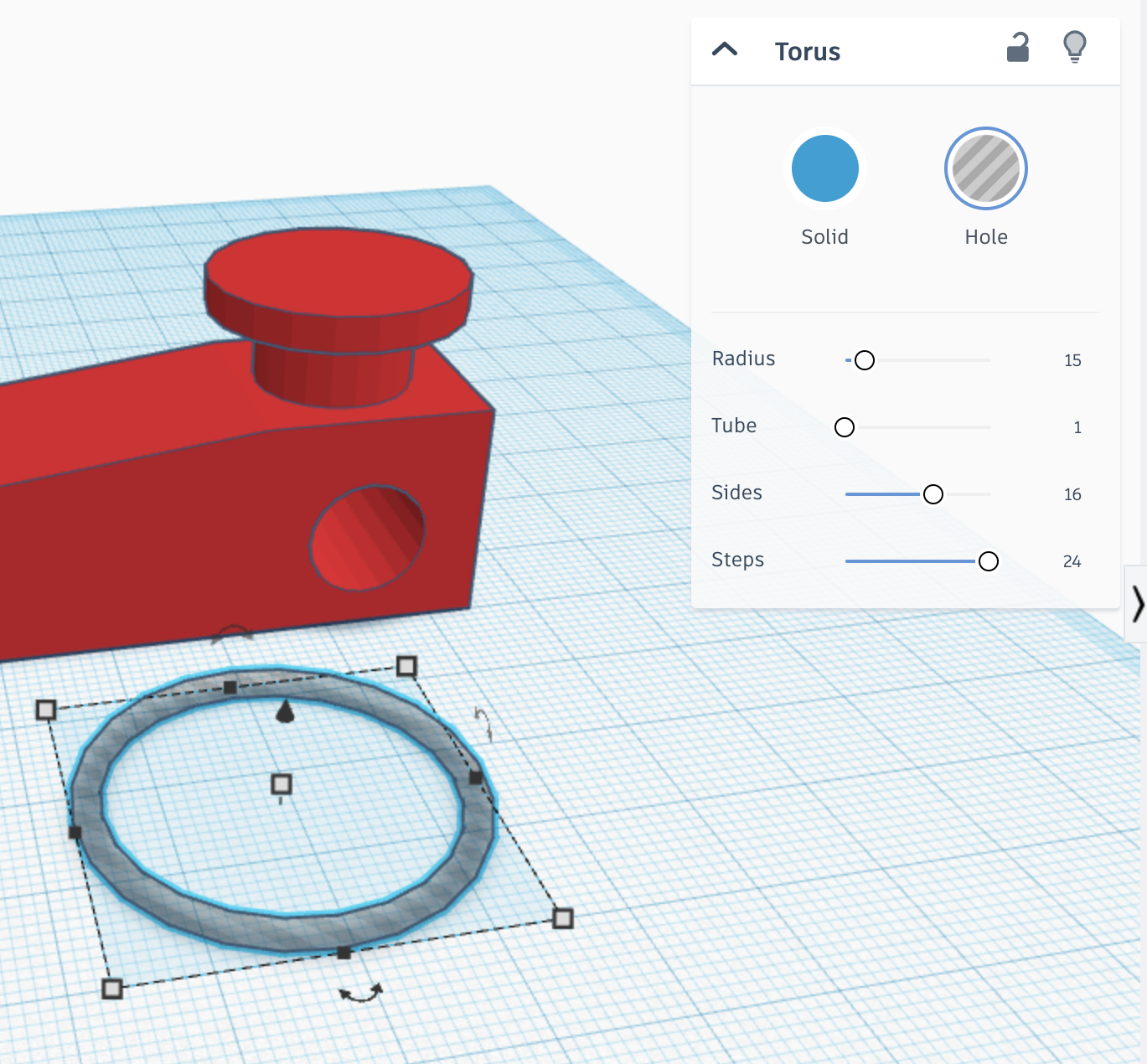Click the torus height cone handle

[286, 711]
